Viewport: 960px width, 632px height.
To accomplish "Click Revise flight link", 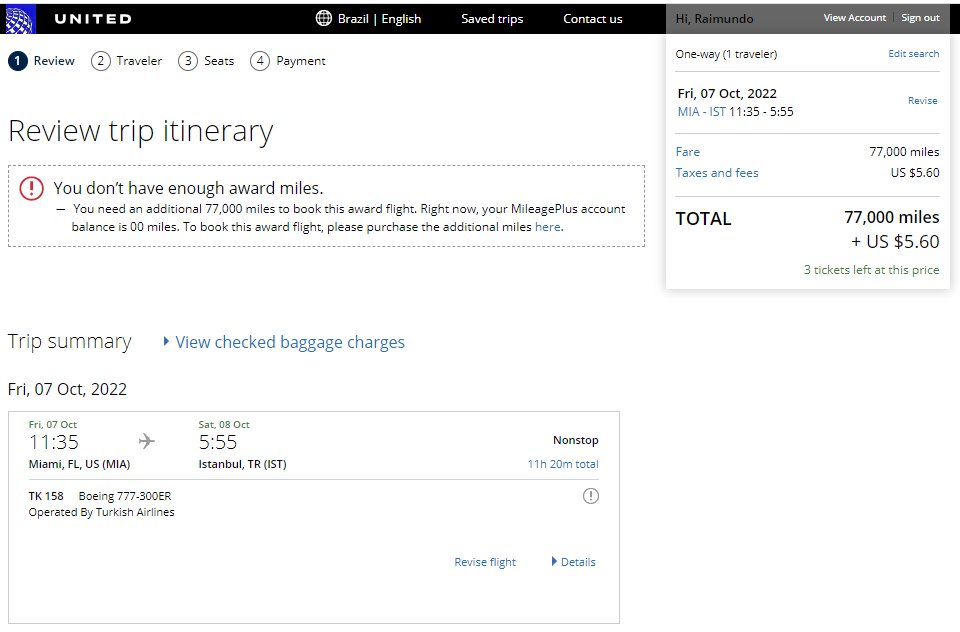I will click(485, 562).
